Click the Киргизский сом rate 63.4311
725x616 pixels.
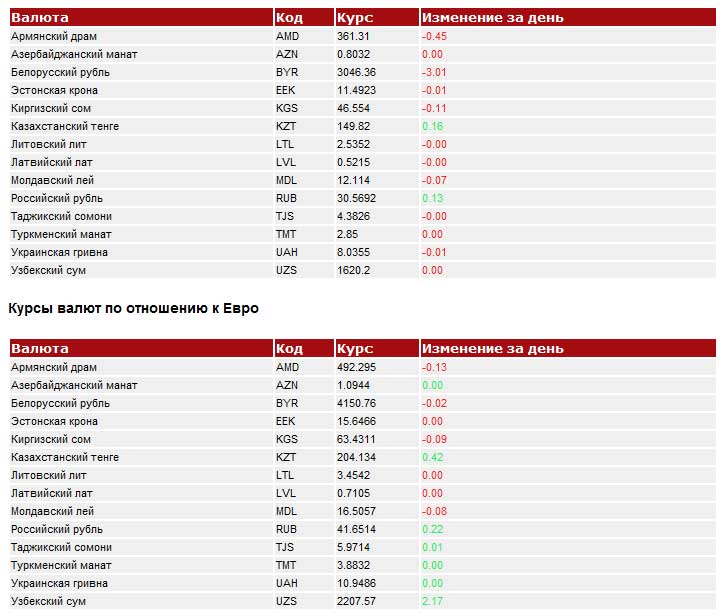tap(356, 439)
